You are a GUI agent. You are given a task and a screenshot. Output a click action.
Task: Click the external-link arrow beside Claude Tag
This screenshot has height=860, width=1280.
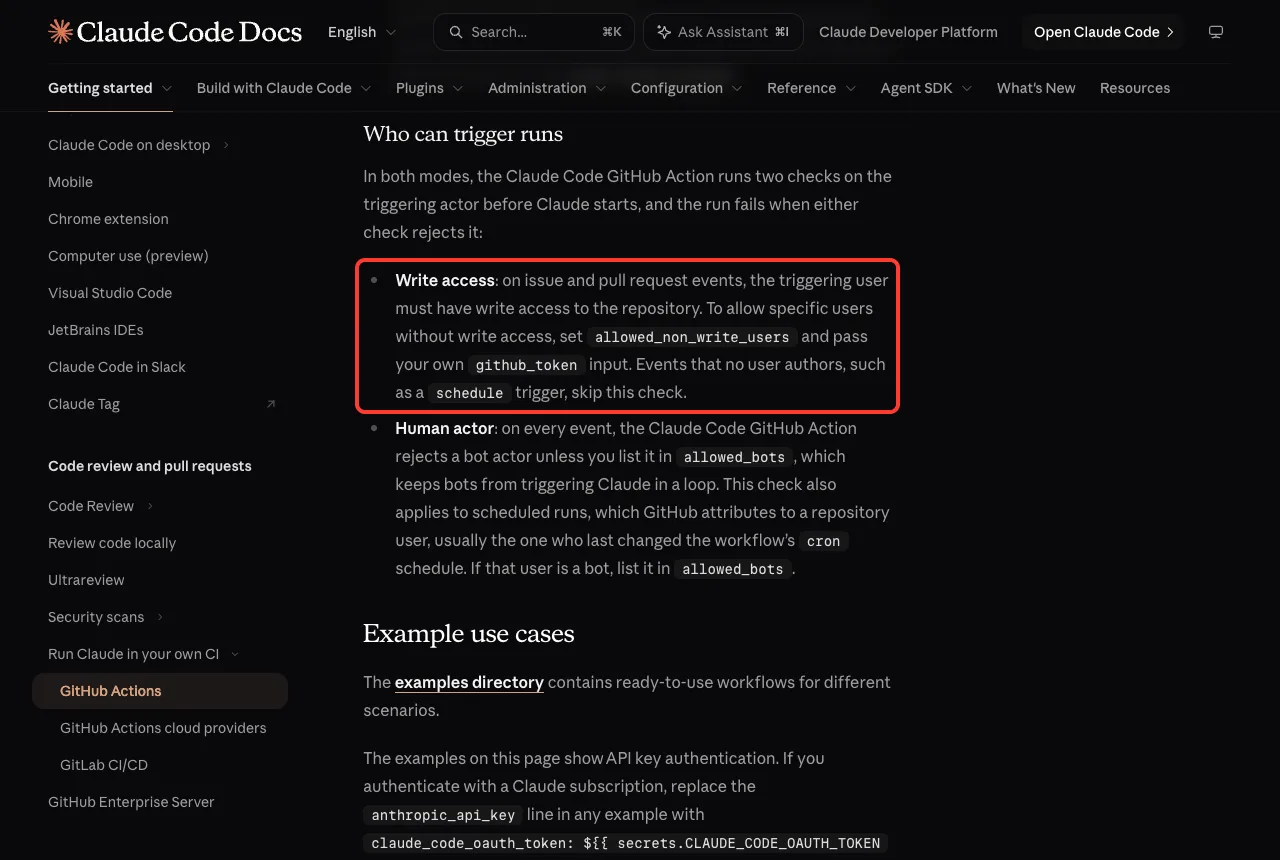tap(271, 404)
